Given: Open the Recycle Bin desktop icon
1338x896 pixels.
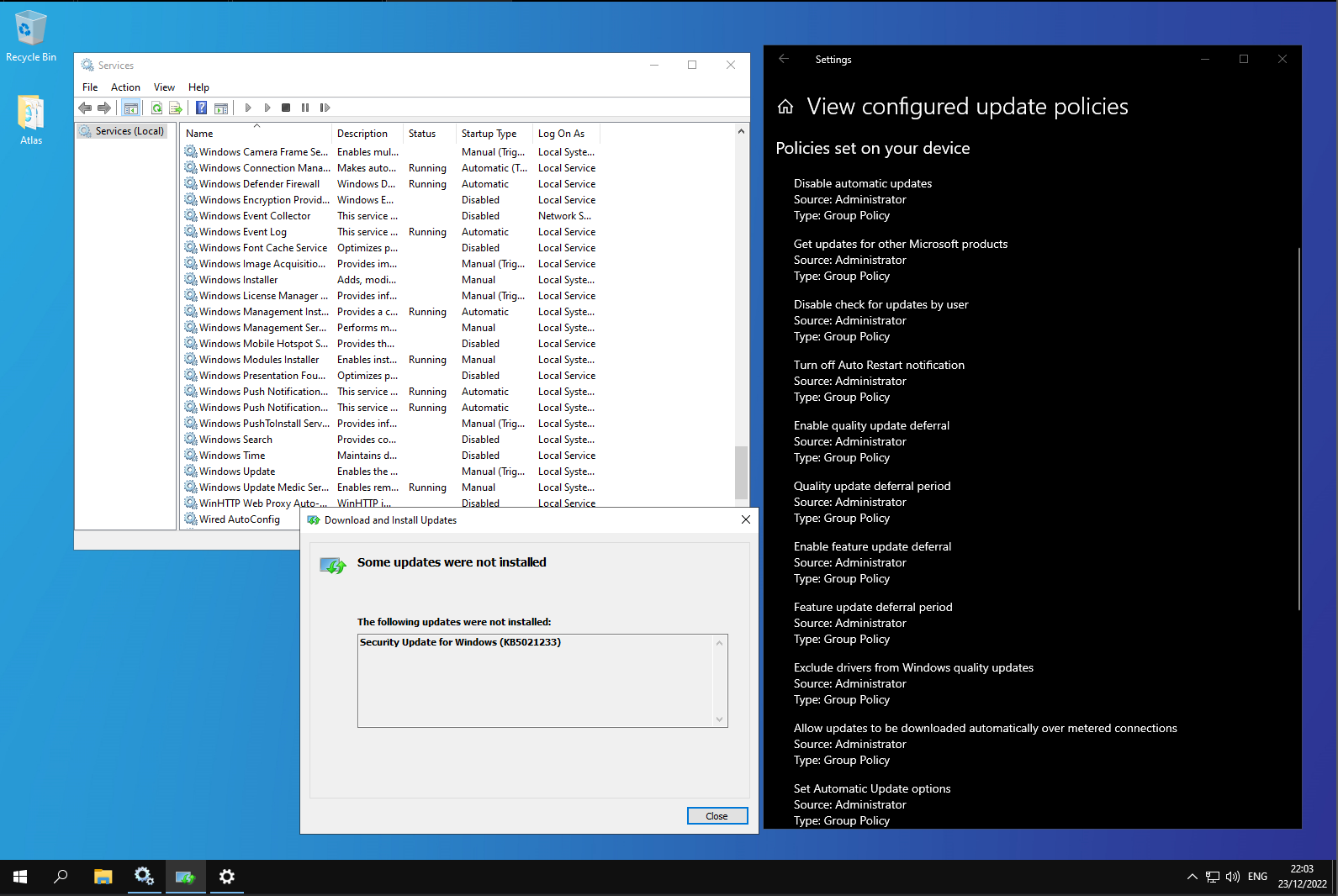Looking at the screenshot, I should tap(31, 35).
